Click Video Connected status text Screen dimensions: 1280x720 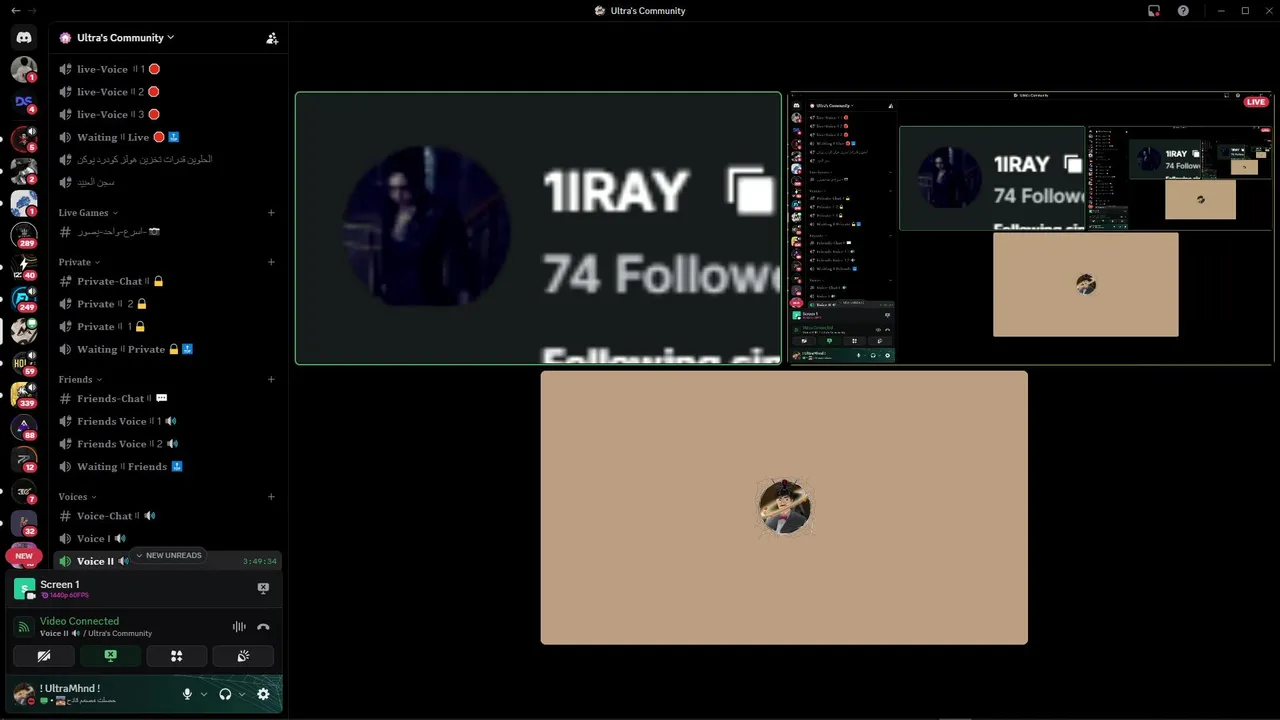(x=79, y=621)
